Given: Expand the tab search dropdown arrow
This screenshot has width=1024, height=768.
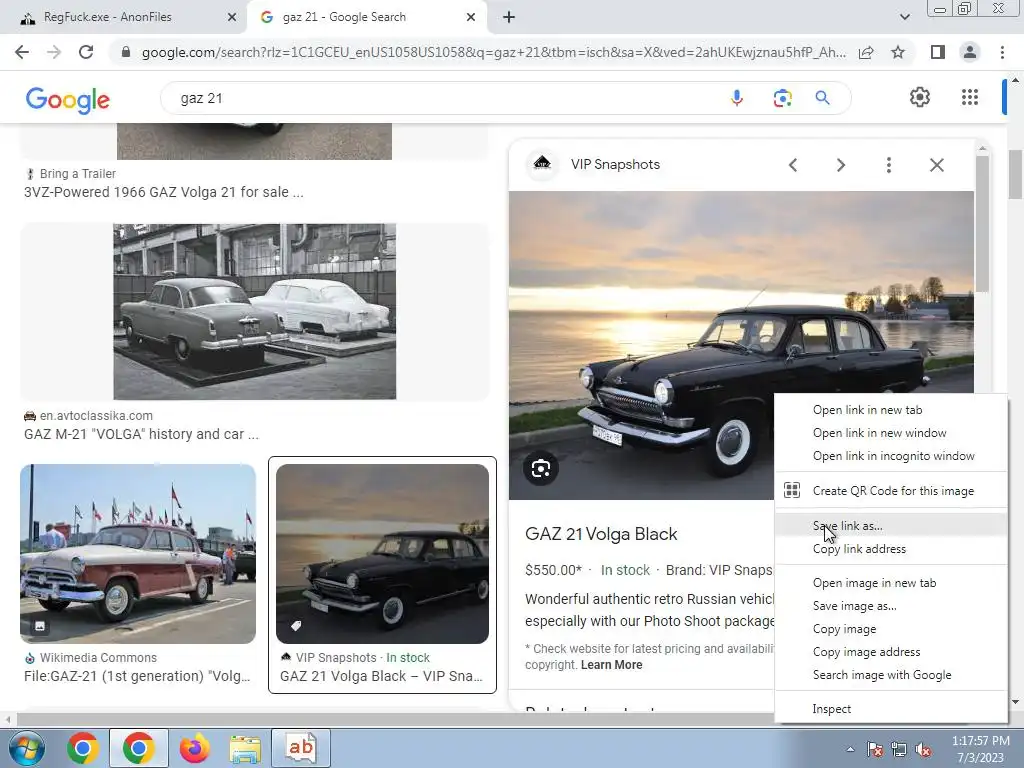Looking at the screenshot, I should [x=904, y=17].
